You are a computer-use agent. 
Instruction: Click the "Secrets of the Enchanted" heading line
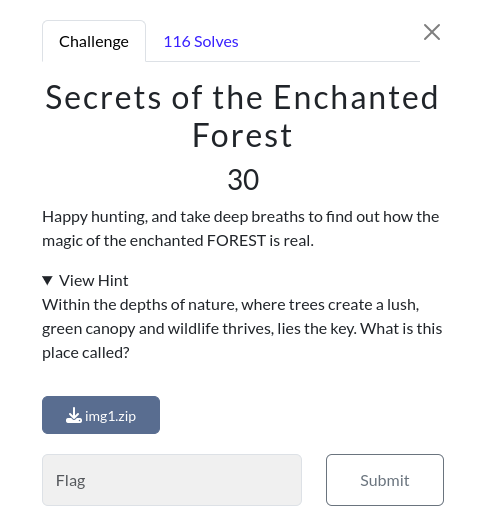coord(242,97)
